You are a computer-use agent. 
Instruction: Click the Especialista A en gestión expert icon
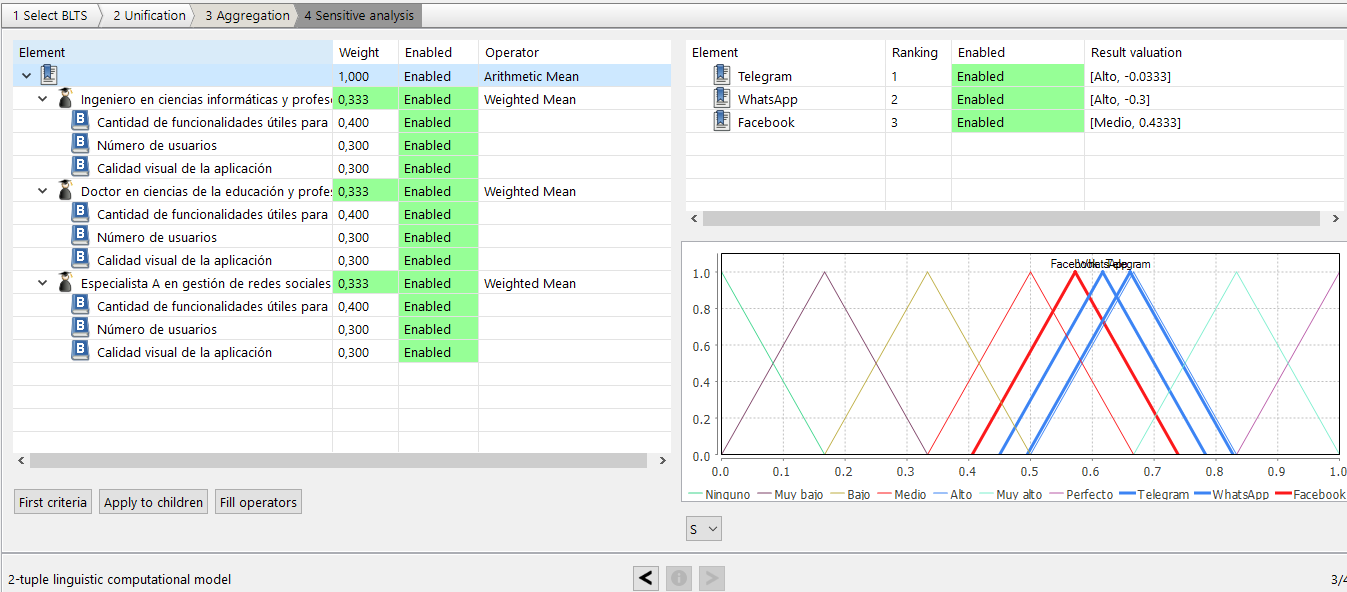tap(66, 283)
